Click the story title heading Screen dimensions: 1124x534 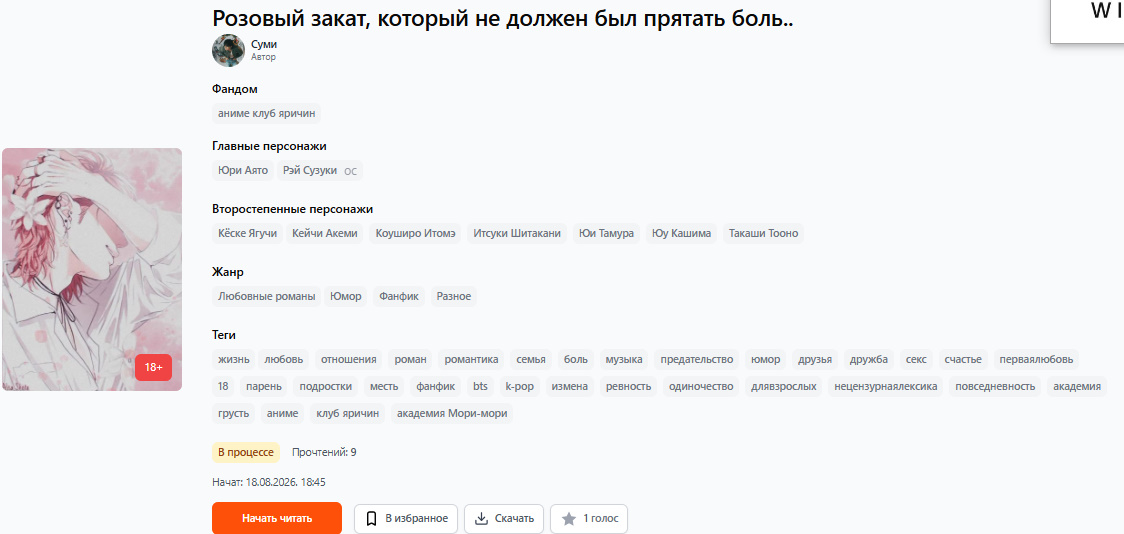503,19
